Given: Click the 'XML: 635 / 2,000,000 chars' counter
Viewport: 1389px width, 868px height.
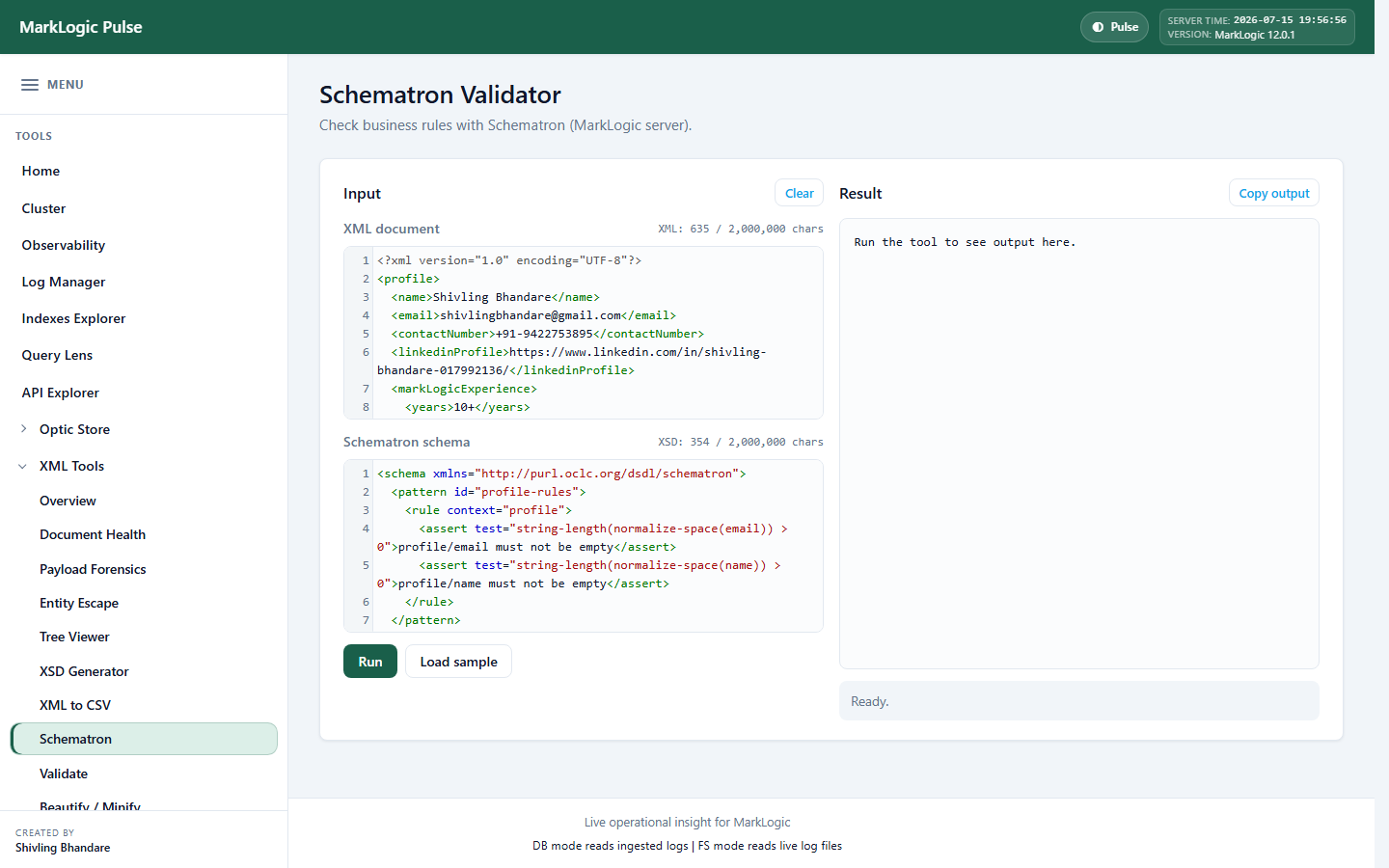Looking at the screenshot, I should coord(741,229).
